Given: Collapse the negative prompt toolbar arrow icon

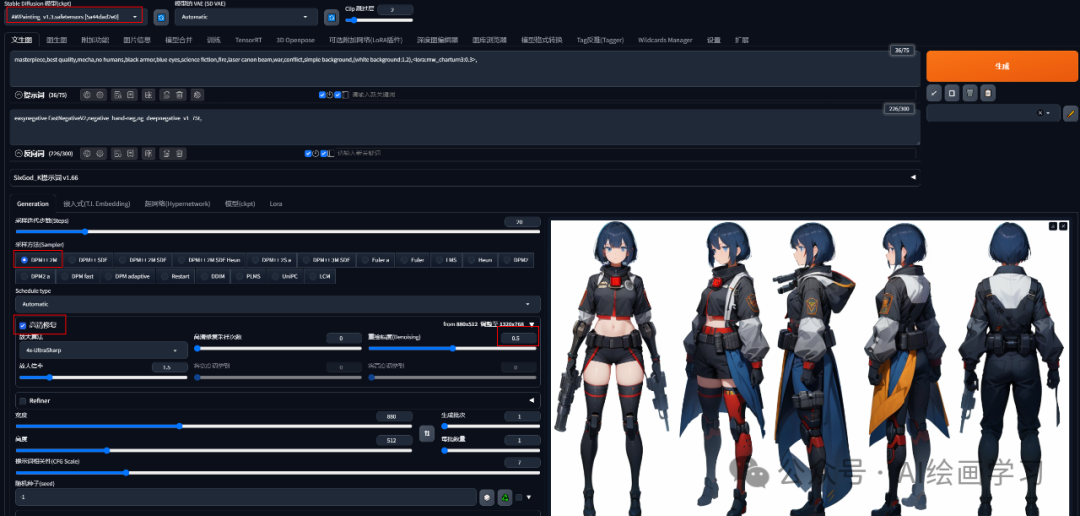Looking at the screenshot, I should (x=19, y=153).
